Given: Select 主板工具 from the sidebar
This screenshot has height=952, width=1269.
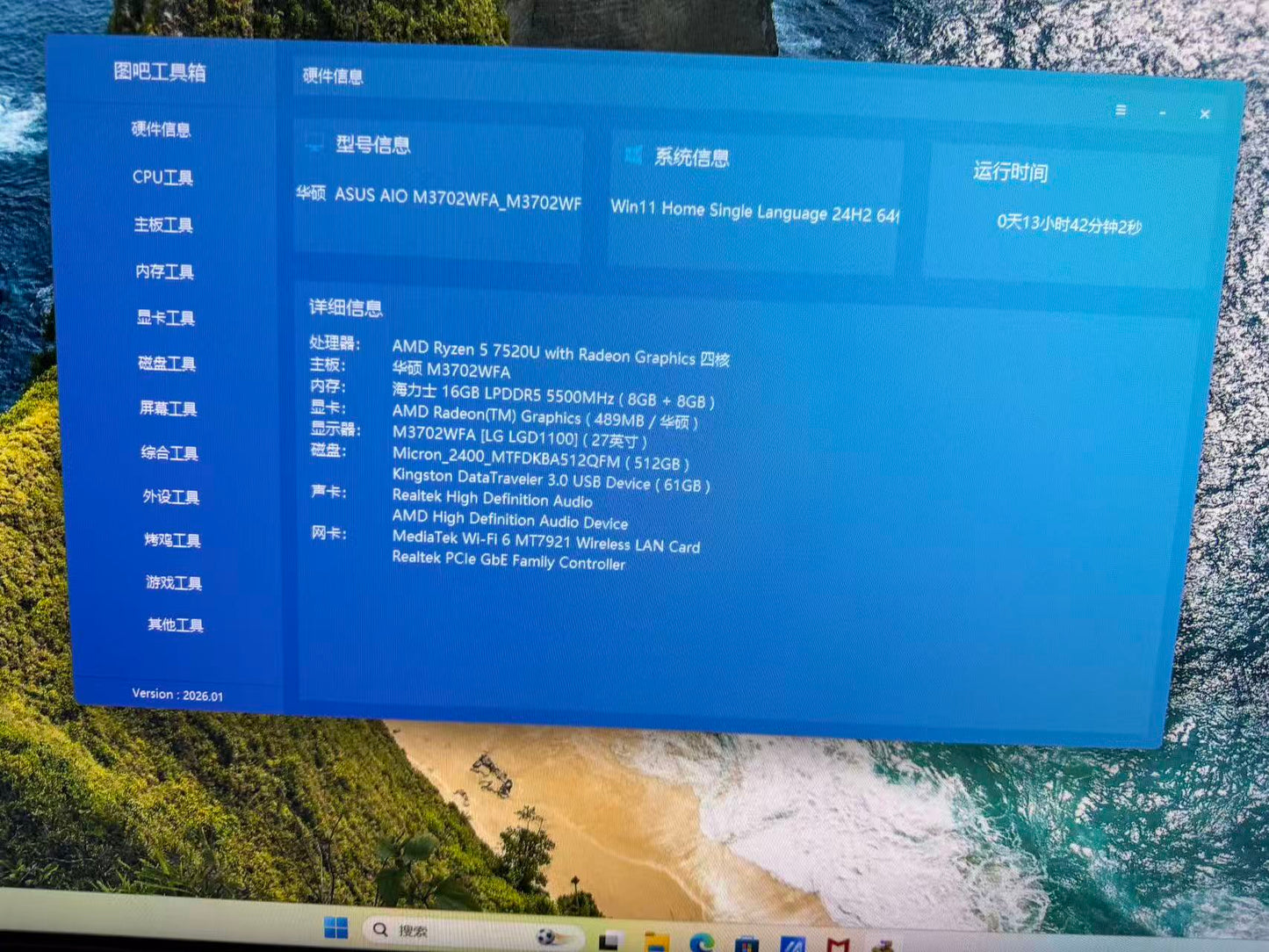Looking at the screenshot, I should 163,225.
